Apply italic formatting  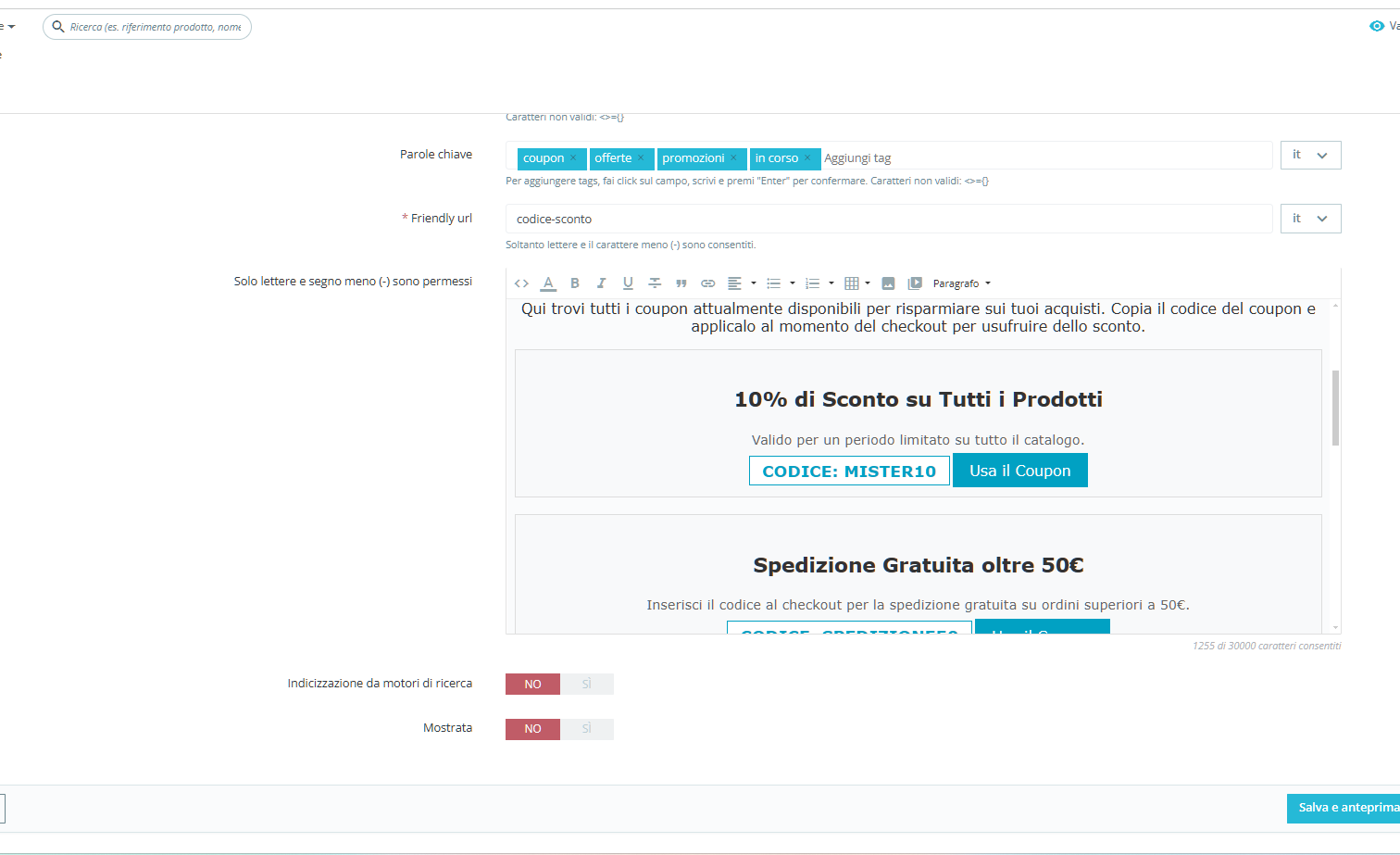pyautogui.click(x=601, y=283)
